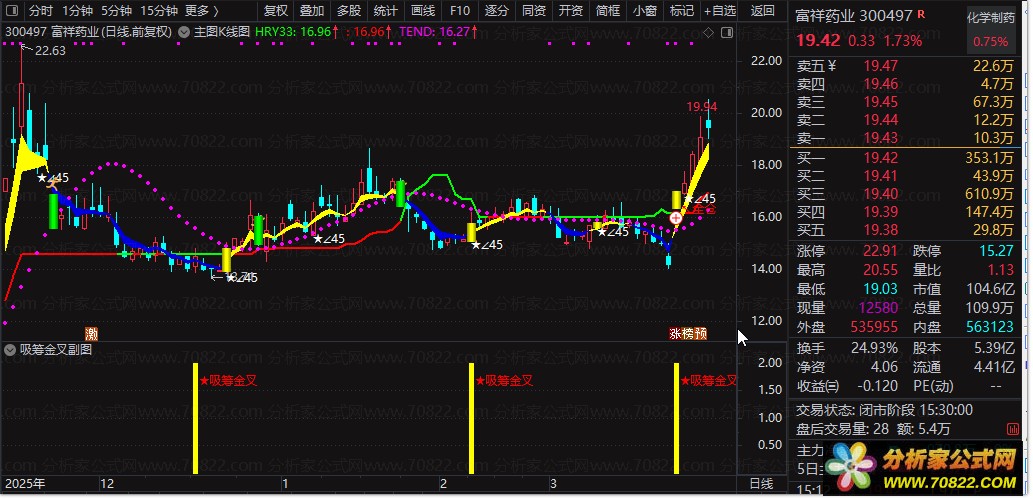Click the 激 marker on the chart

click(x=92, y=334)
